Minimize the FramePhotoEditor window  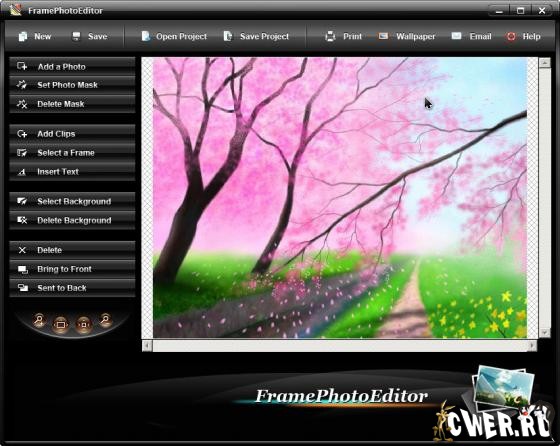coord(499,10)
